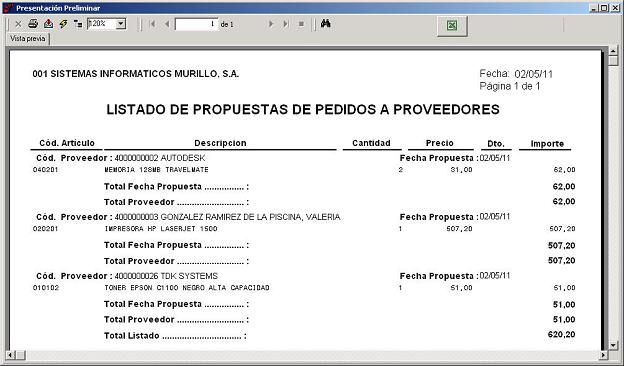Click vertical scrollbar down arrow

(x=613, y=345)
